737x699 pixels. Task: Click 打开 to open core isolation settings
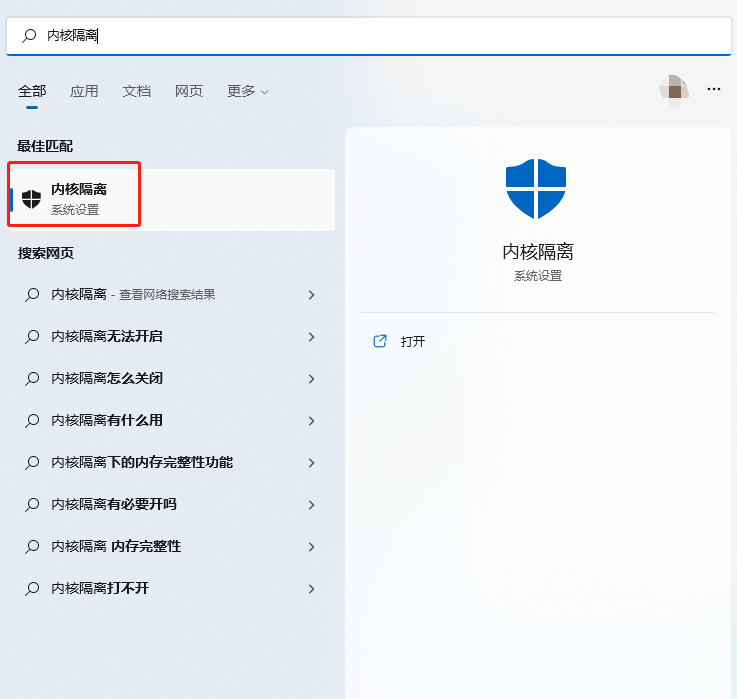click(413, 341)
